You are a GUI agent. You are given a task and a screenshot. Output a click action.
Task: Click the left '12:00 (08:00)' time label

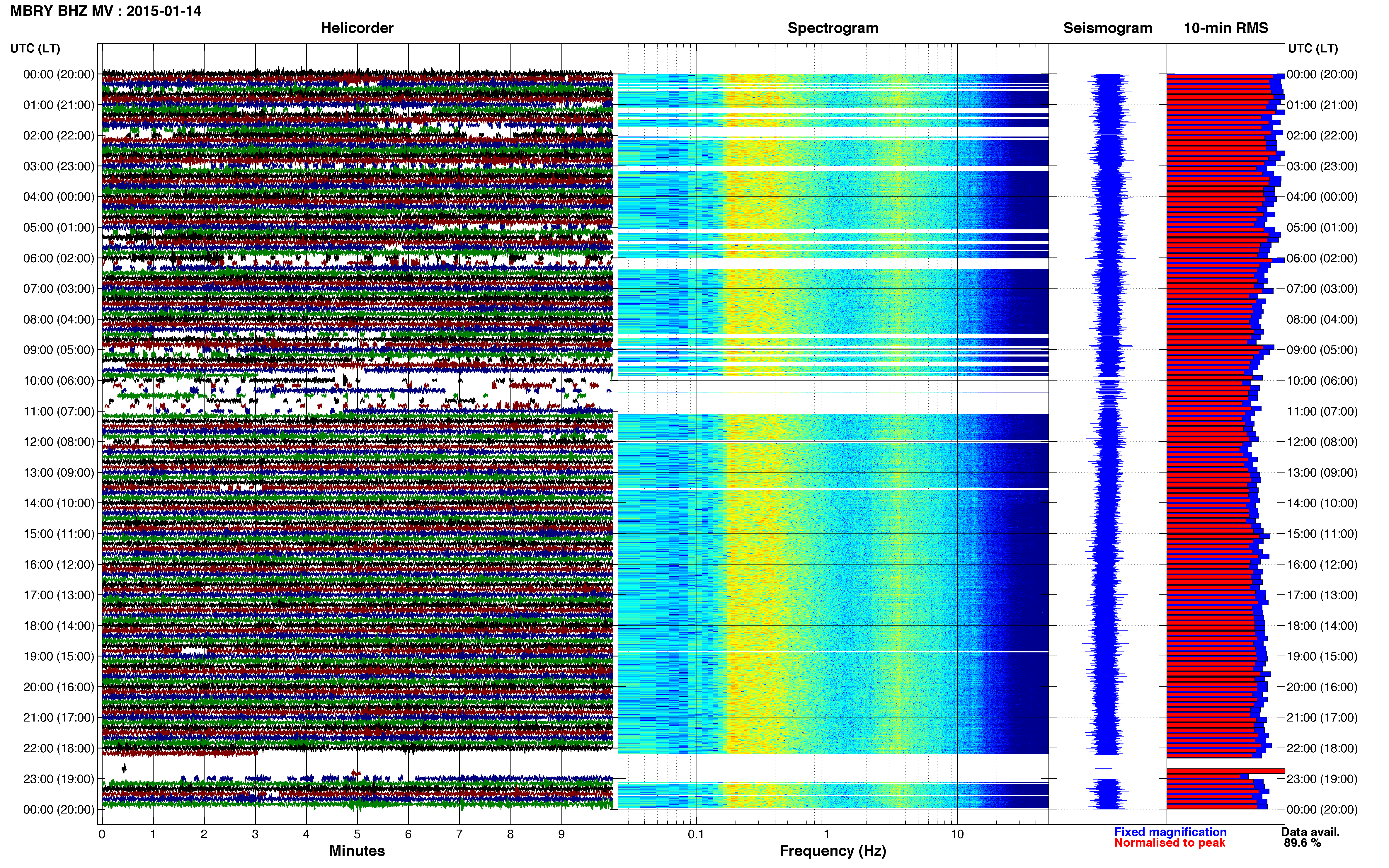coord(59,441)
